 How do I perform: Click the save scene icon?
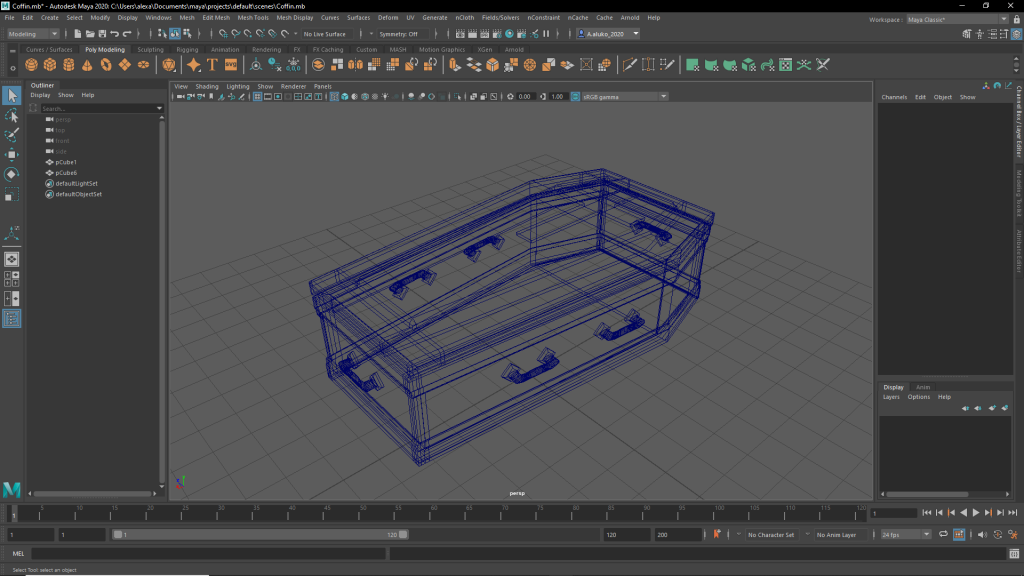103,34
